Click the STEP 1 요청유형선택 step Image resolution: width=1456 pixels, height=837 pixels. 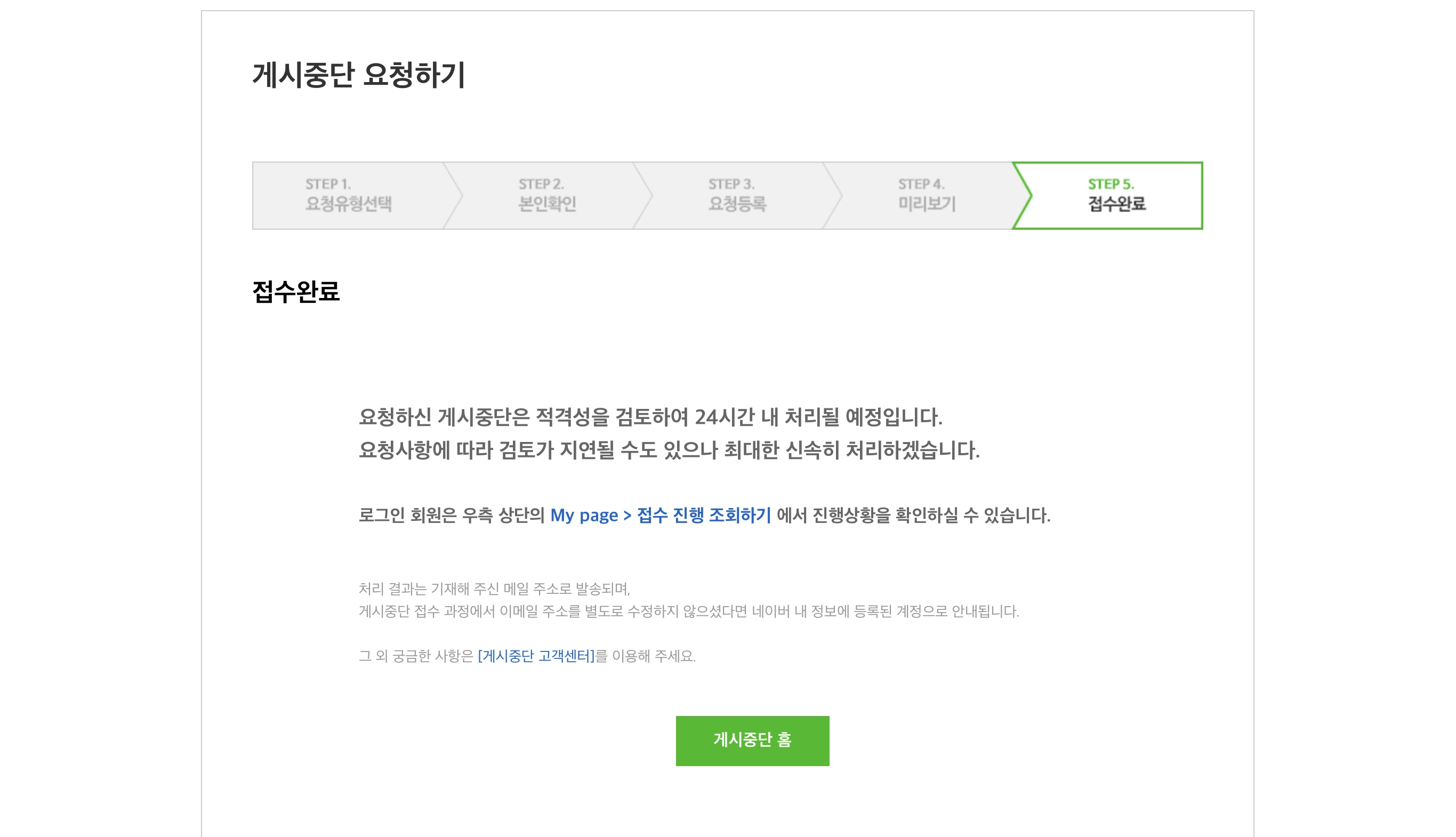point(348,196)
